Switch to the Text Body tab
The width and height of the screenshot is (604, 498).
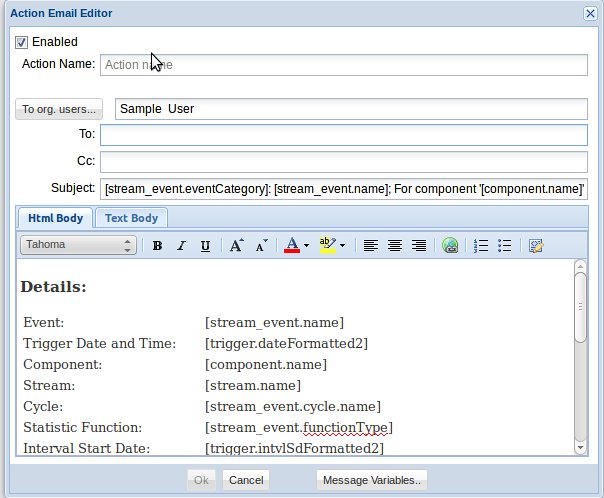131,218
